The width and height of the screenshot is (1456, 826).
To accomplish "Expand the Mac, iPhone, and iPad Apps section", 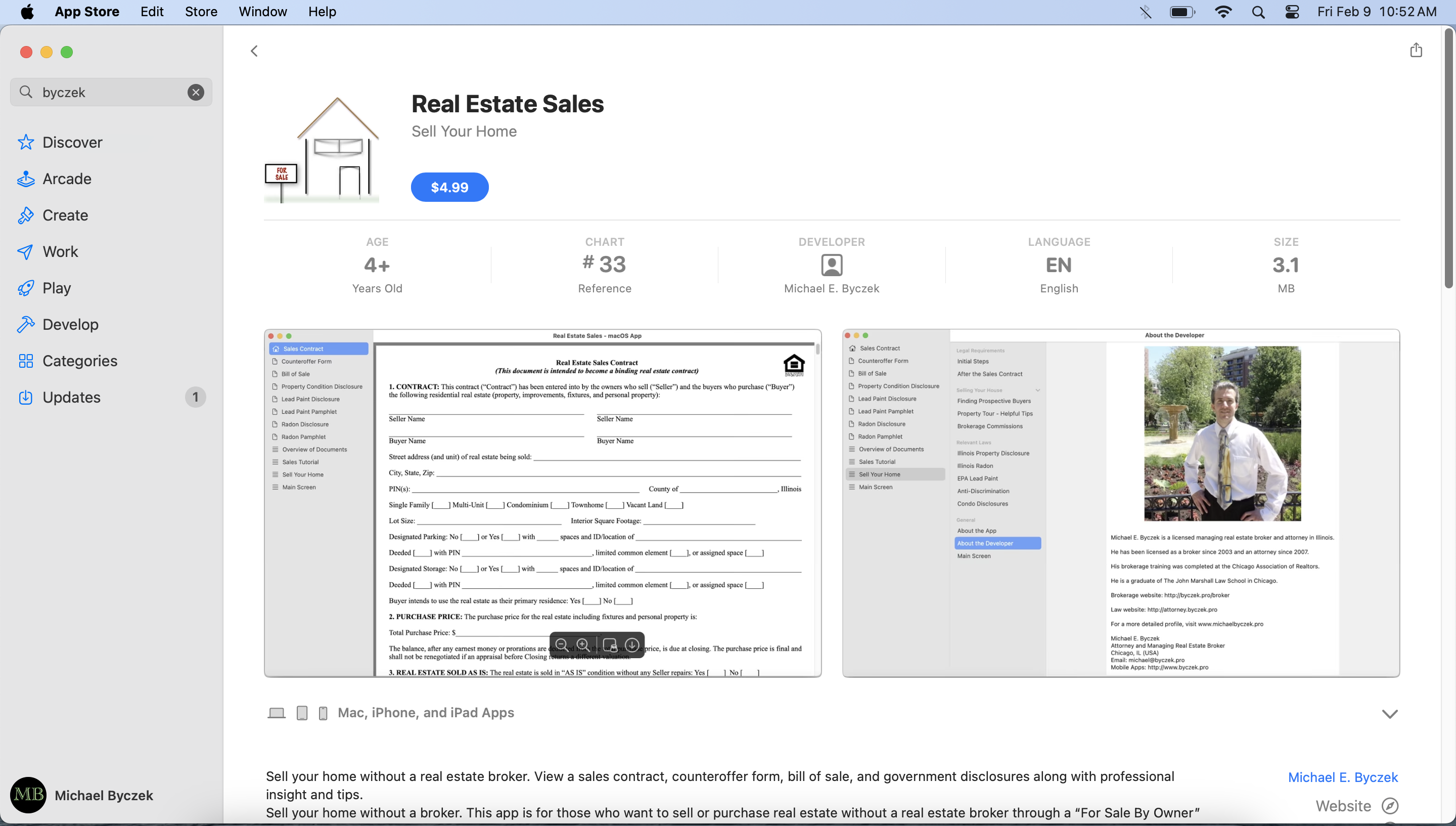I will click(1390, 714).
